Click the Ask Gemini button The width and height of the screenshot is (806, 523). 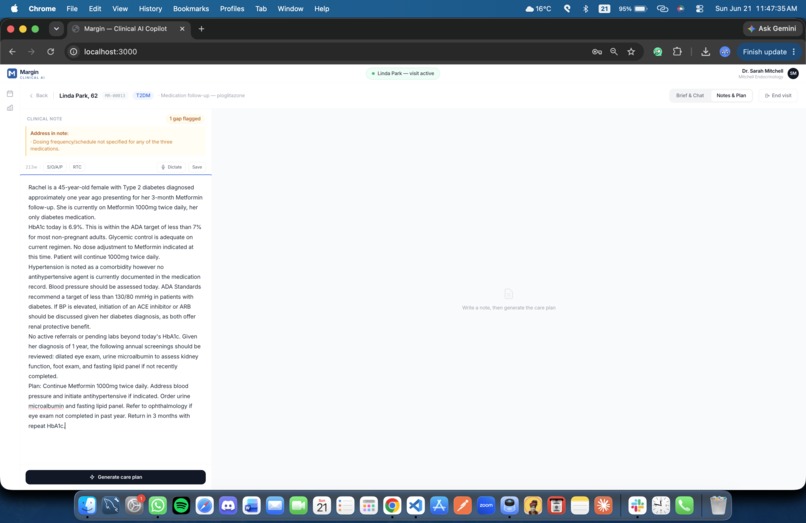tap(772, 29)
